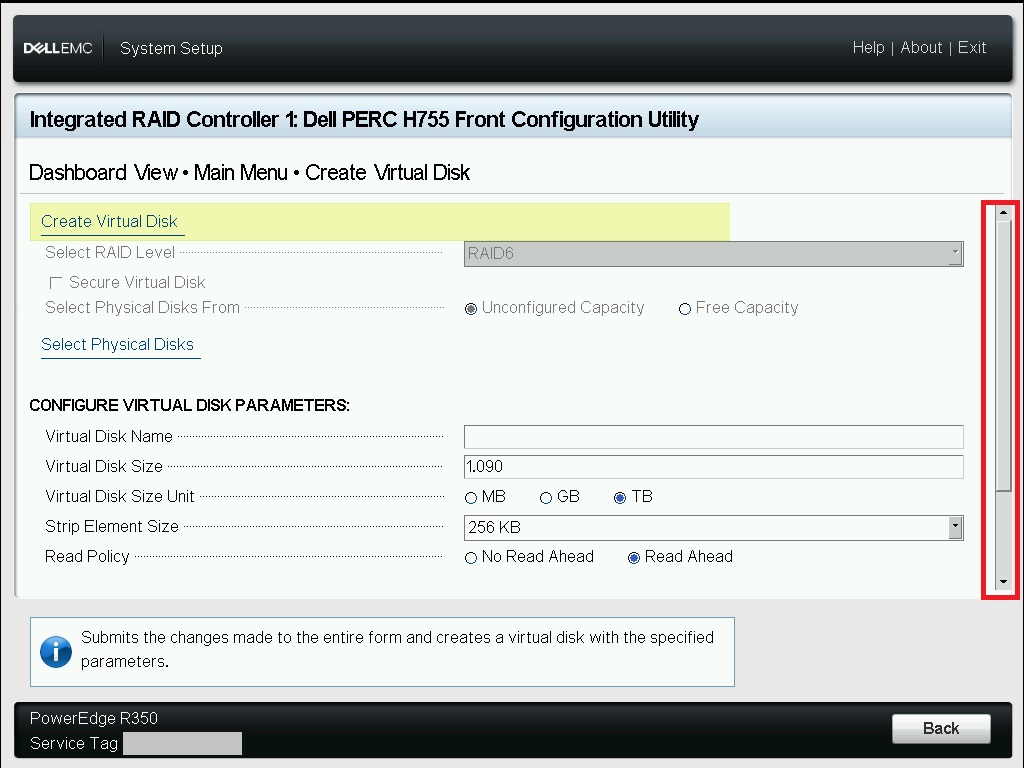Click the scrollbar up arrow

point(1004,212)
